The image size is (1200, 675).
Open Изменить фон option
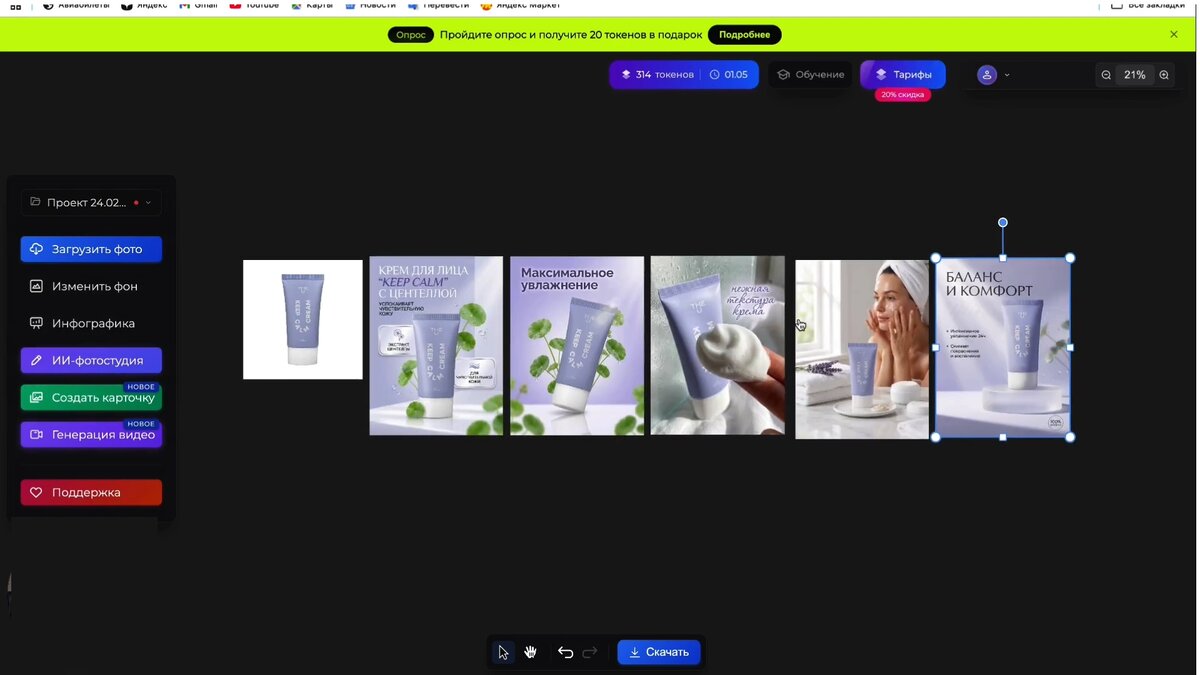(91, 286)
